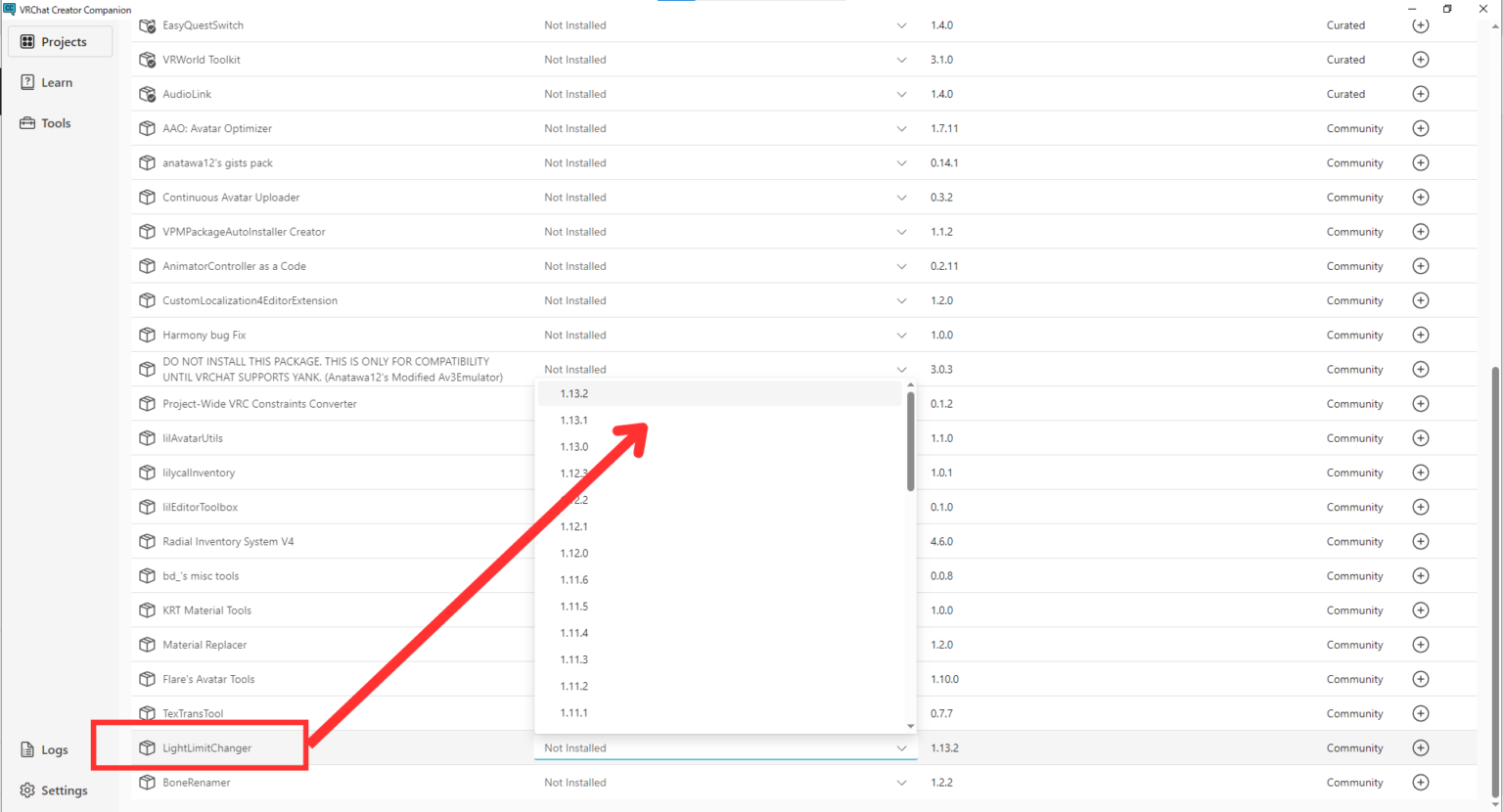The image size is (1503, 812).
Task: Click the plus icon for lilAvatarUtils
Action: (x=1421, y=438)
